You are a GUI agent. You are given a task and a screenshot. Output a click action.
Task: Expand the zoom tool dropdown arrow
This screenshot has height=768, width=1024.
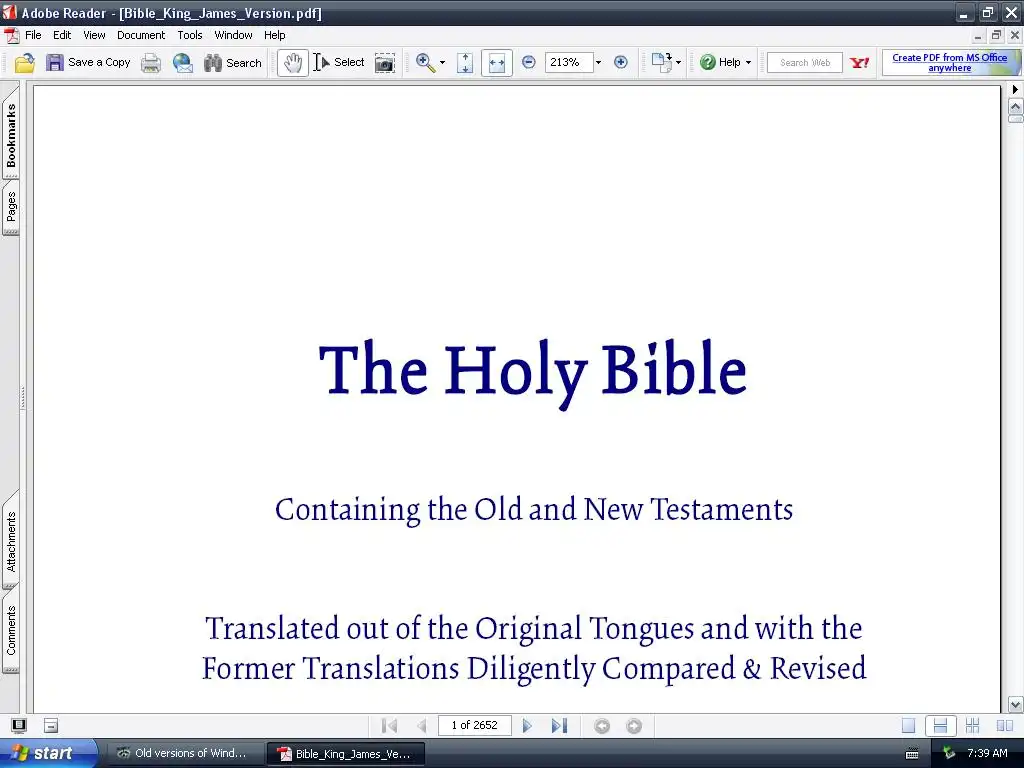442,63
